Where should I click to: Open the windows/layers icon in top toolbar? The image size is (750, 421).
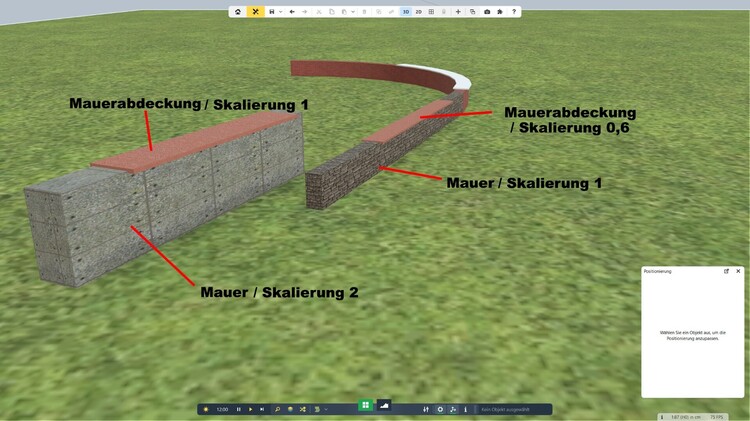click(473, 11)
